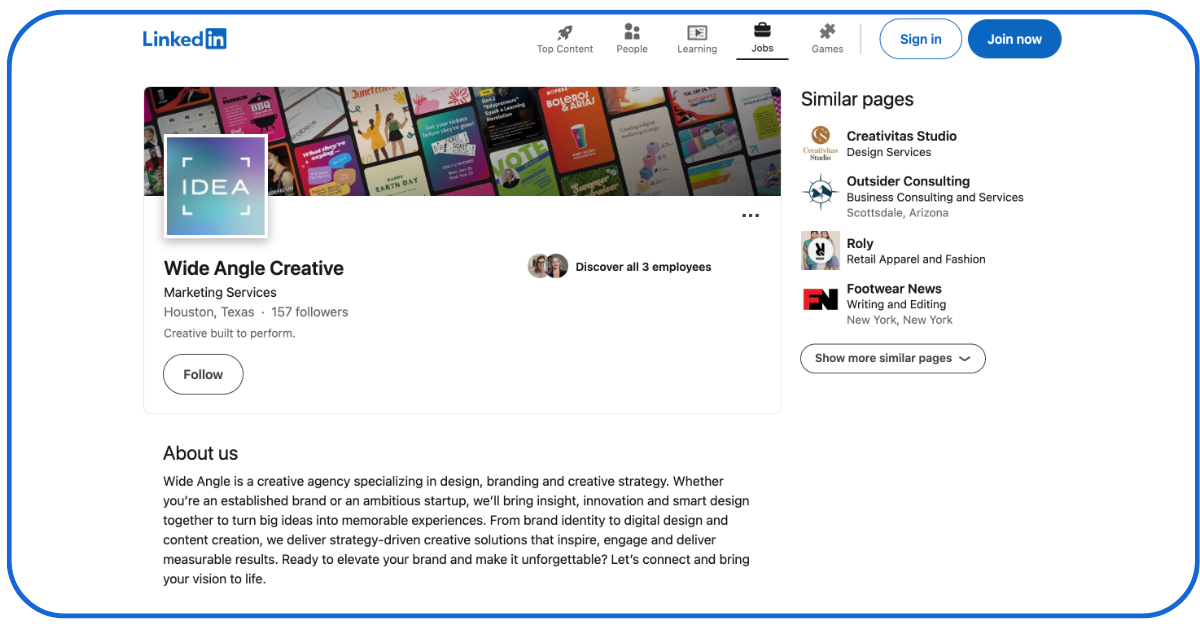
Task: Follow Wide Angle Creative page
Action: pyautogui.click(x=203, y=374)
